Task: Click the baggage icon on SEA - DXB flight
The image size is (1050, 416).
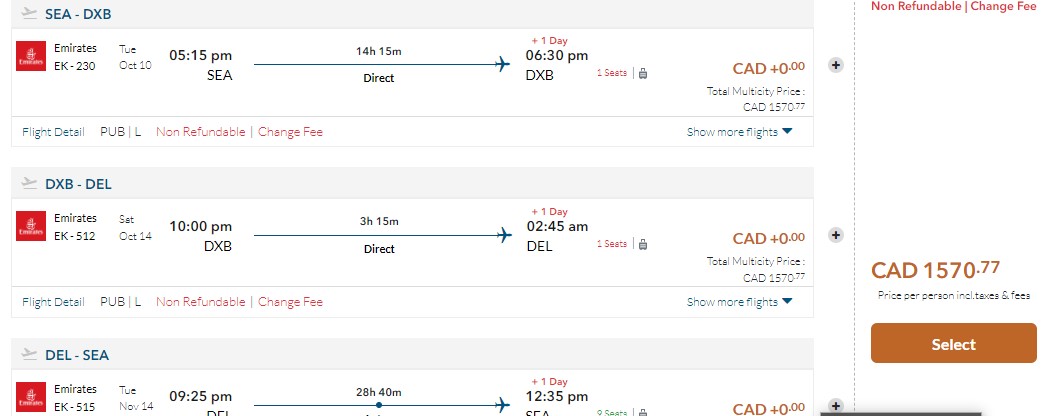Action: [x=643, y=73]
